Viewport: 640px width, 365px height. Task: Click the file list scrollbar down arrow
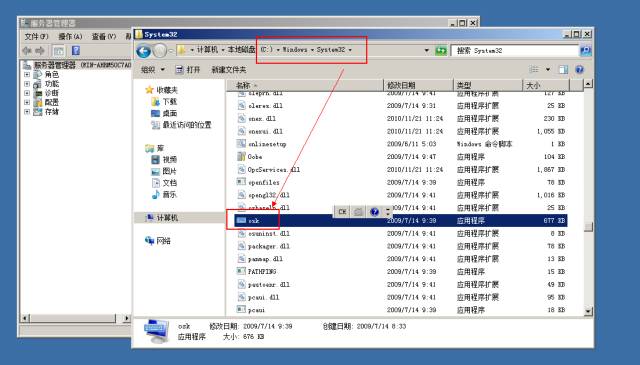coord(588,311)
